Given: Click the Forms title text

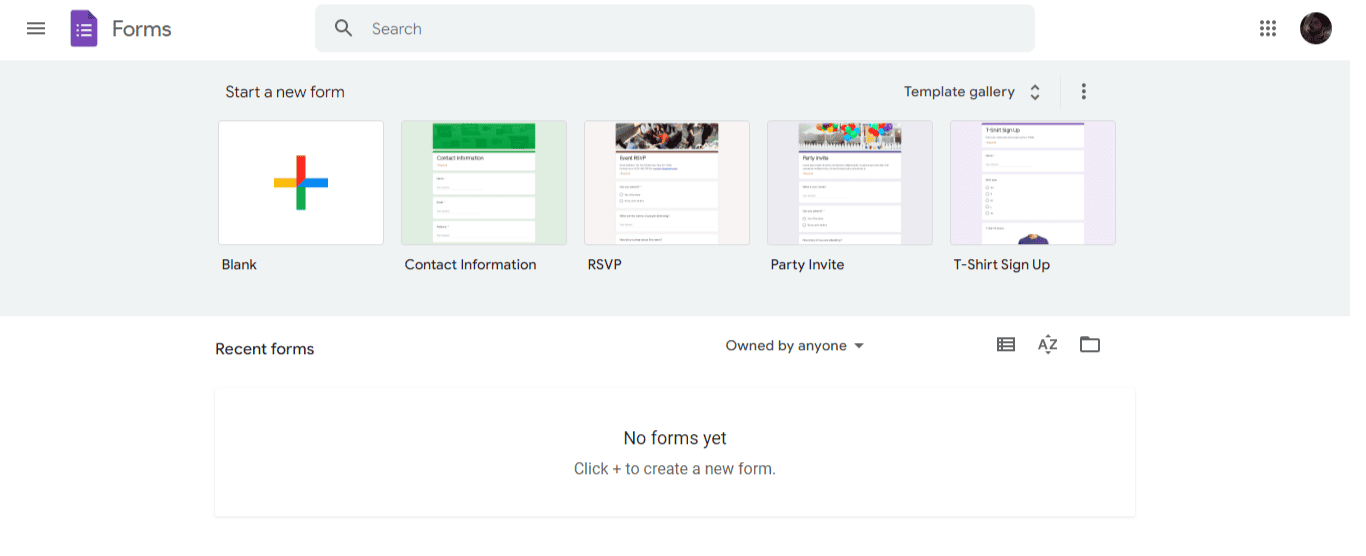Looking at the screenshot, I should coord(142,29).
